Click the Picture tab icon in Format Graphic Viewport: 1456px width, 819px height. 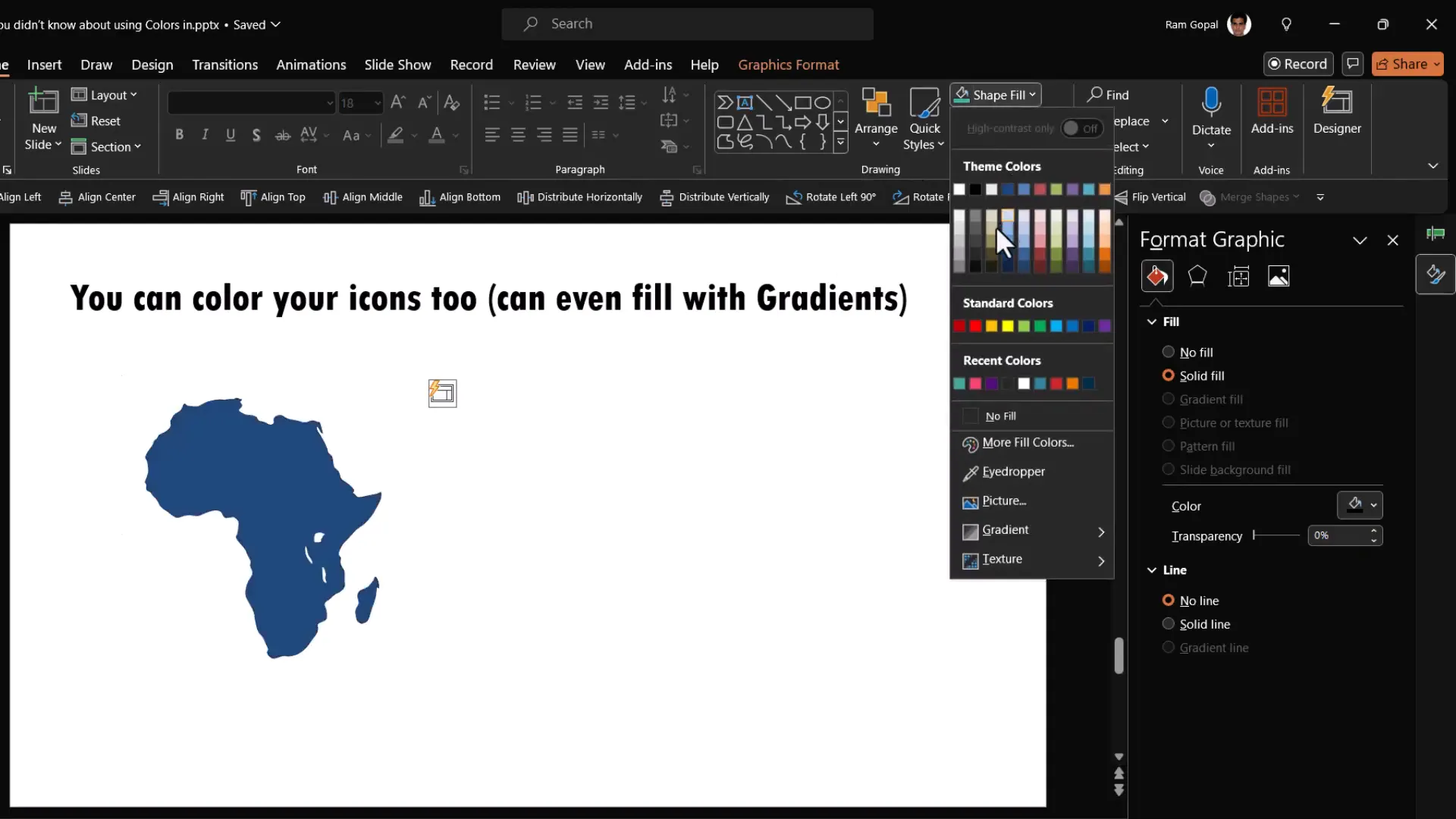(1279, 277)
